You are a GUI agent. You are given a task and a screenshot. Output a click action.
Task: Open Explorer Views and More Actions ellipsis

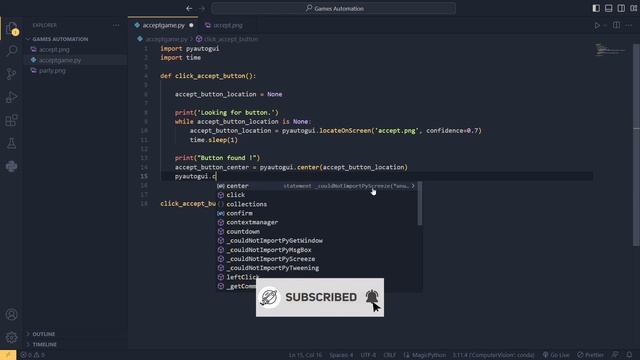116,25
